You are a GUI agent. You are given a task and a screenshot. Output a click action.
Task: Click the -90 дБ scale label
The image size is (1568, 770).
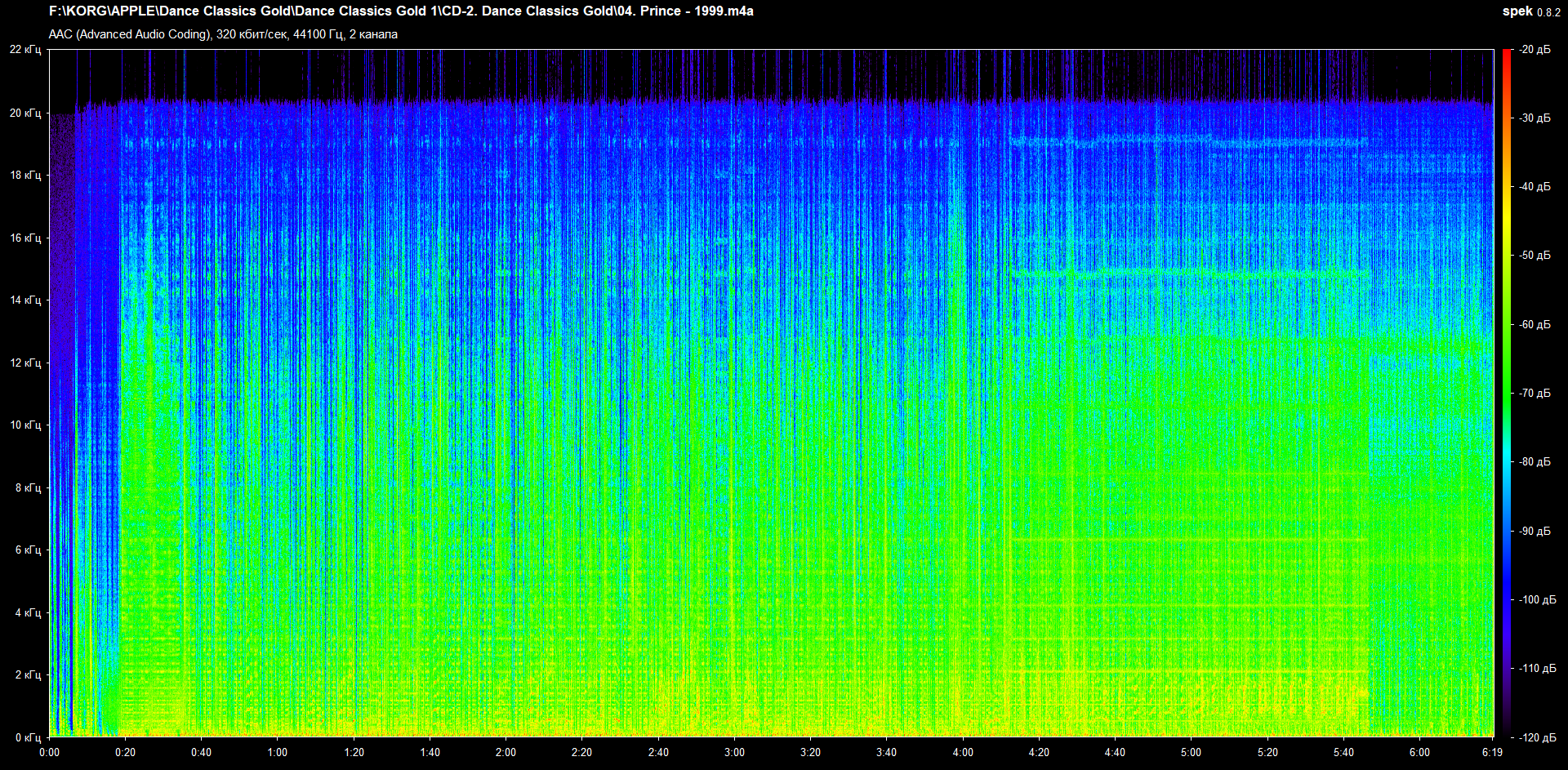point(1535,531)
